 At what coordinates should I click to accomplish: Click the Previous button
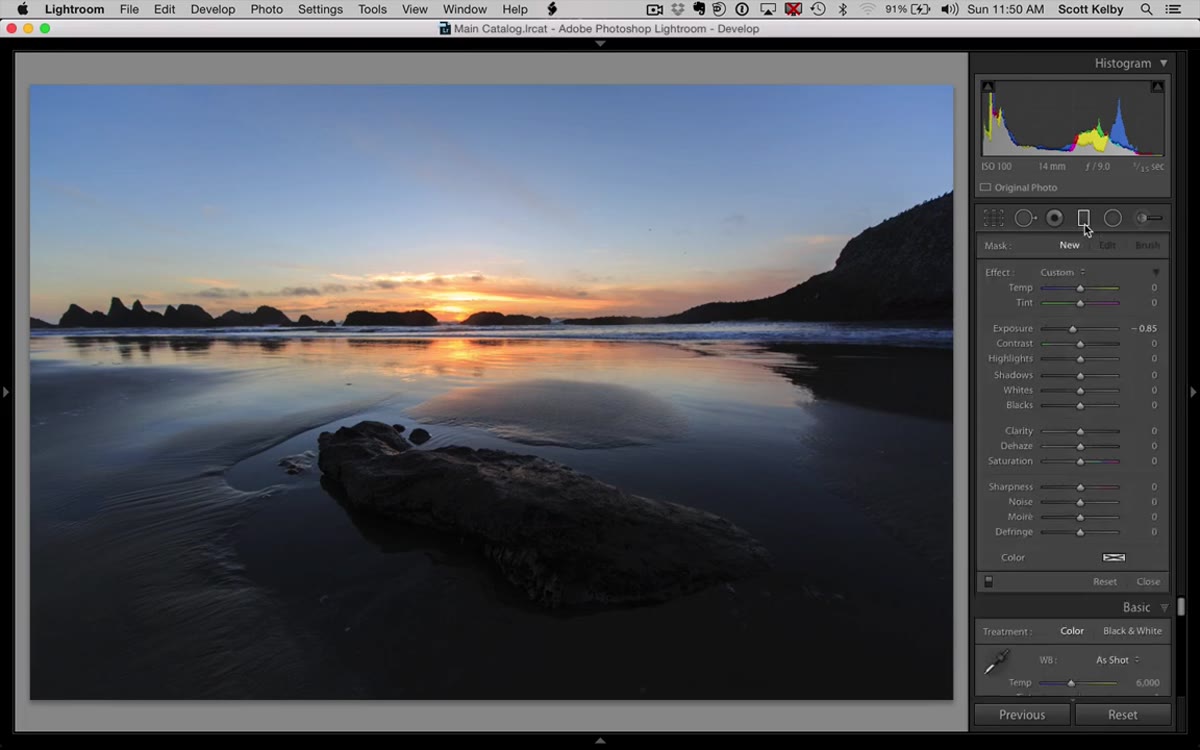(x=1022, y=715)
